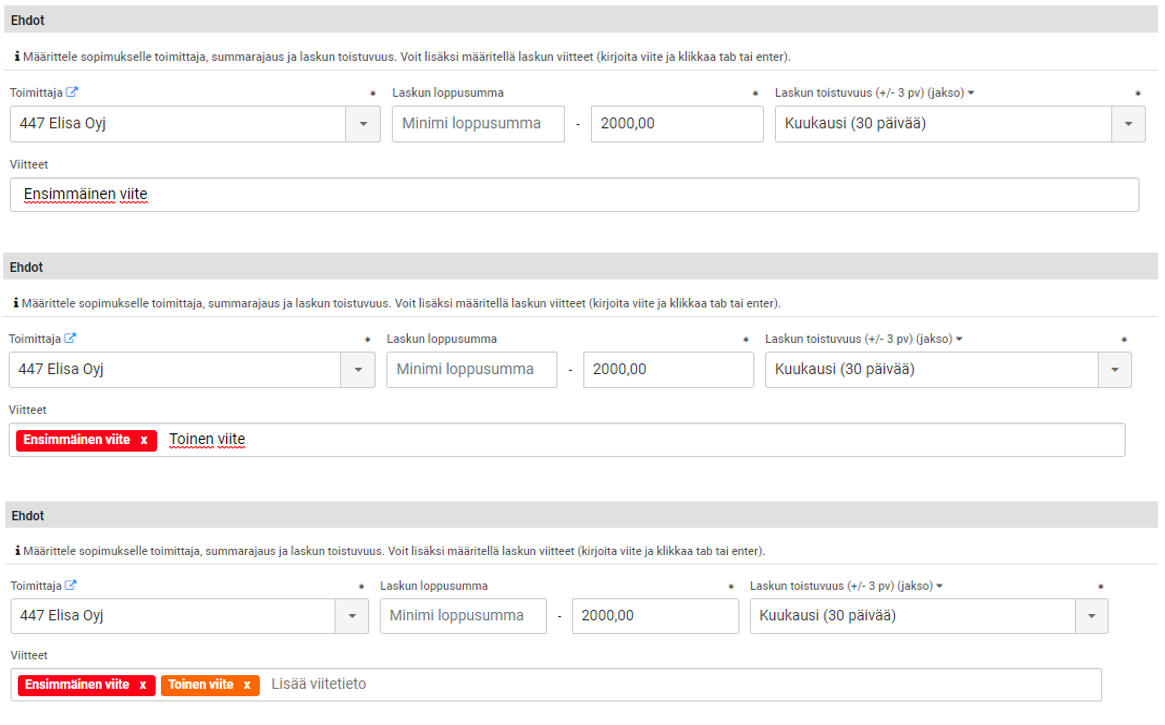Toggle Laskun toistuvuus (jakso) caret in middle section
The height and width of the screenshot is (725, 1165).
click(960, 339)
